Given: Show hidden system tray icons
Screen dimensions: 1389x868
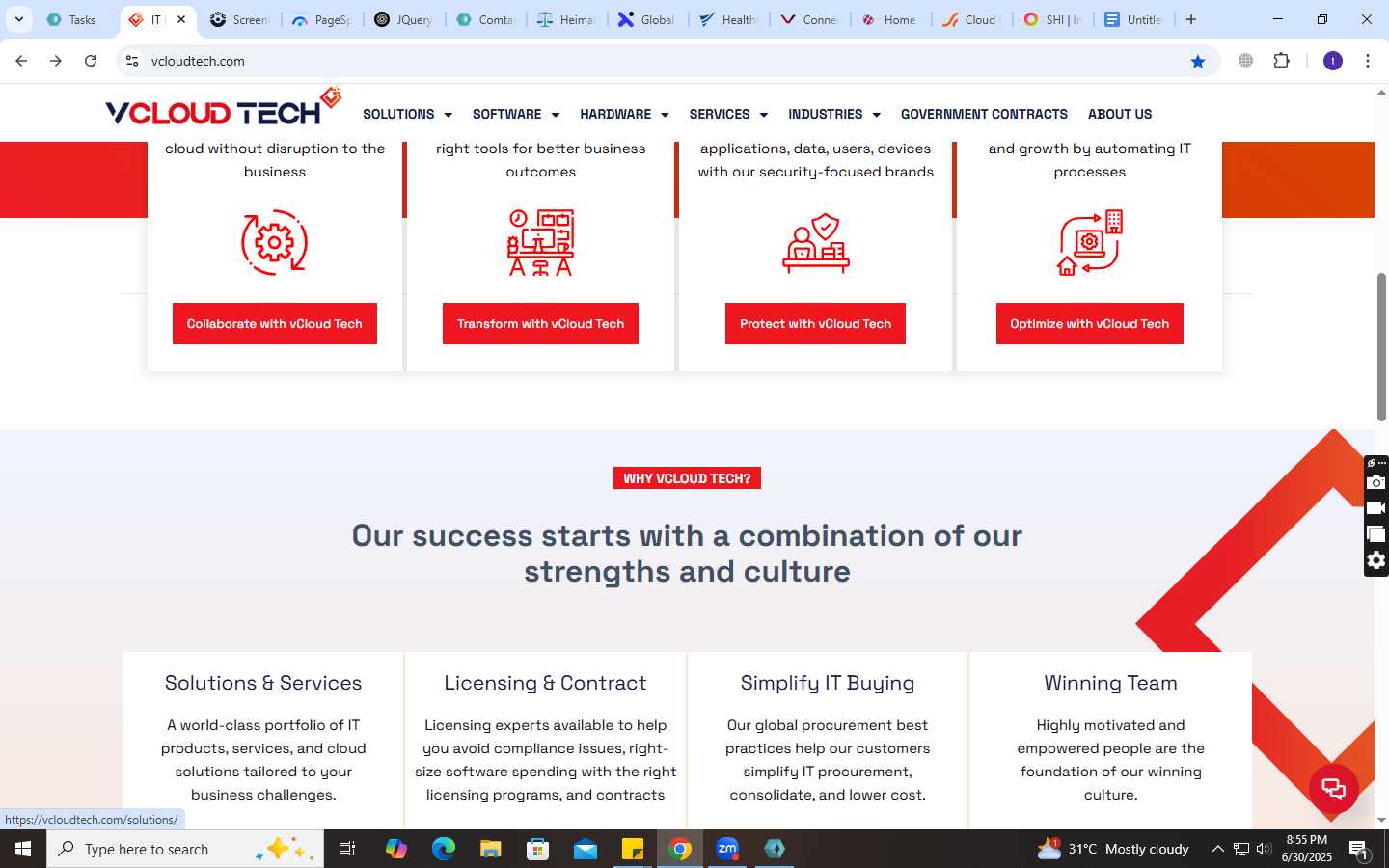Looking at the screenshot, I should tap(1217, 849).
